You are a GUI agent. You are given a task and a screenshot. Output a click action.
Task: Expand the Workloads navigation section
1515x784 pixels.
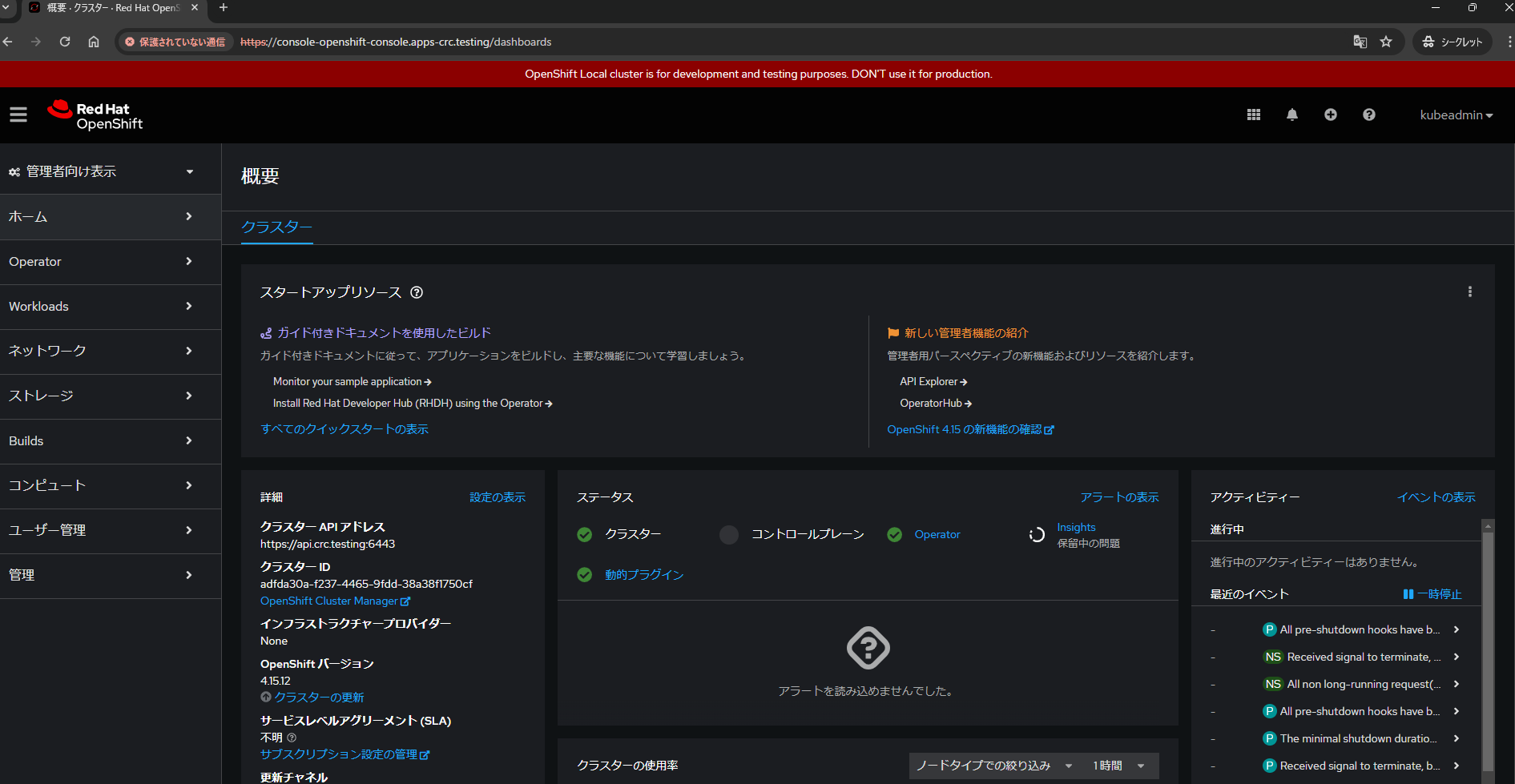coord(101,307)
